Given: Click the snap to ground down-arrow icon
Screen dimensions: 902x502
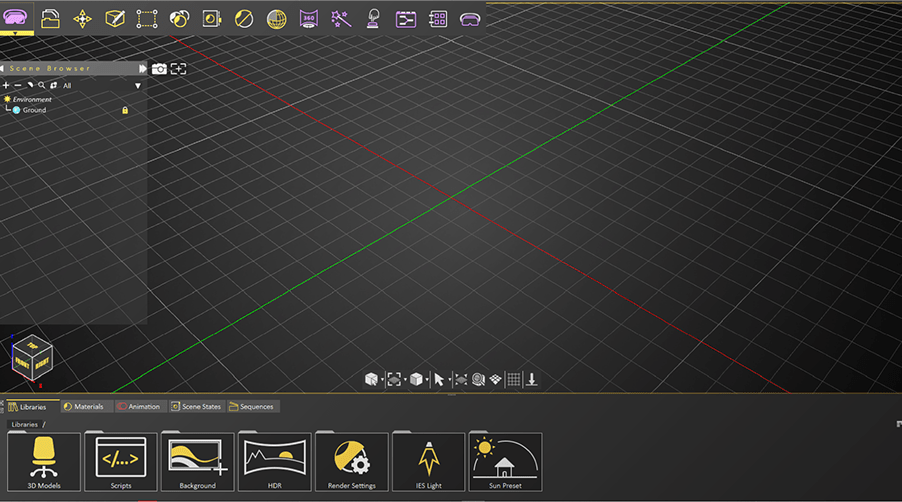Looking at the screenshot, I should click(x=532, y=380).
